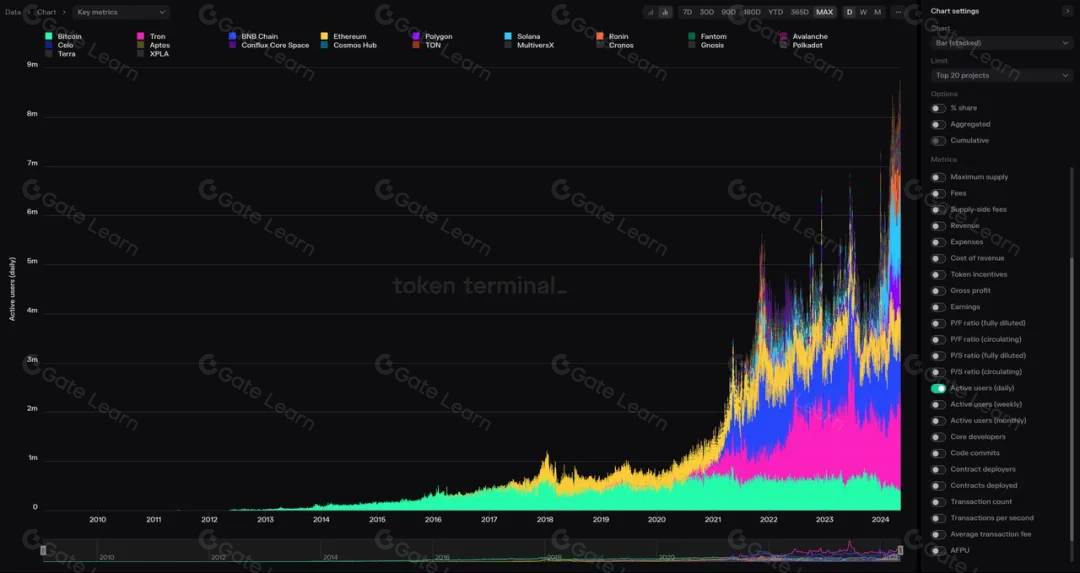Viewport: 1080px width, 573px height.
Task: Disable the Active users (daily) toggle
Action: tap(938, 388)
